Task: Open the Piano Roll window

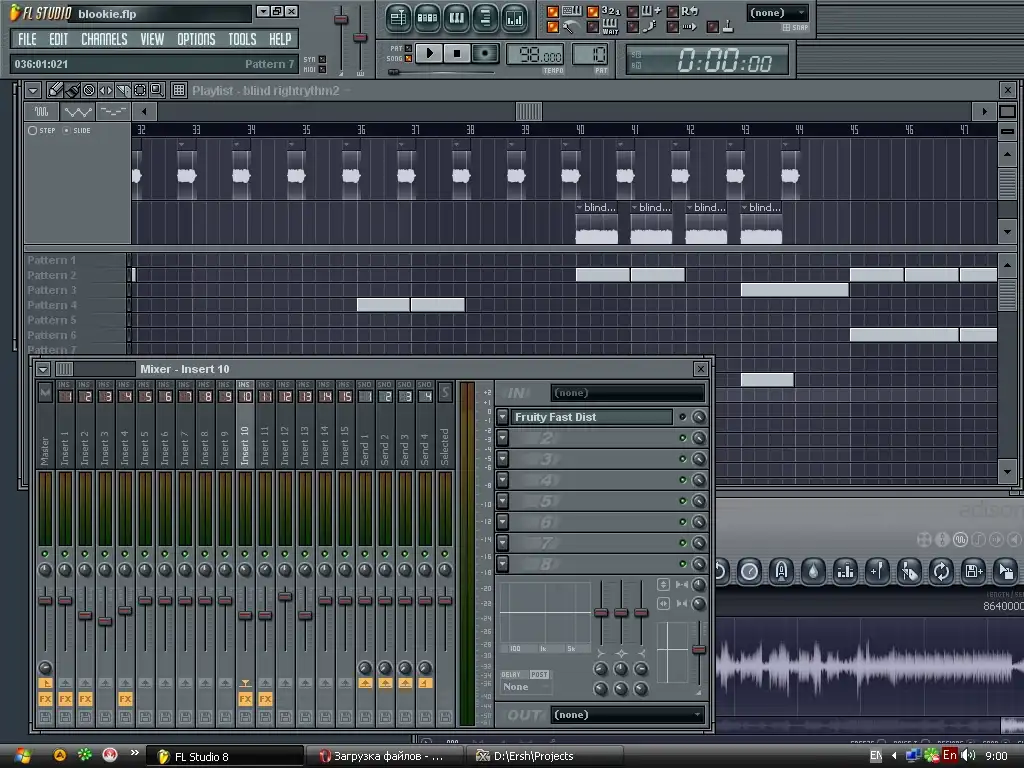Action: point(456,18)
